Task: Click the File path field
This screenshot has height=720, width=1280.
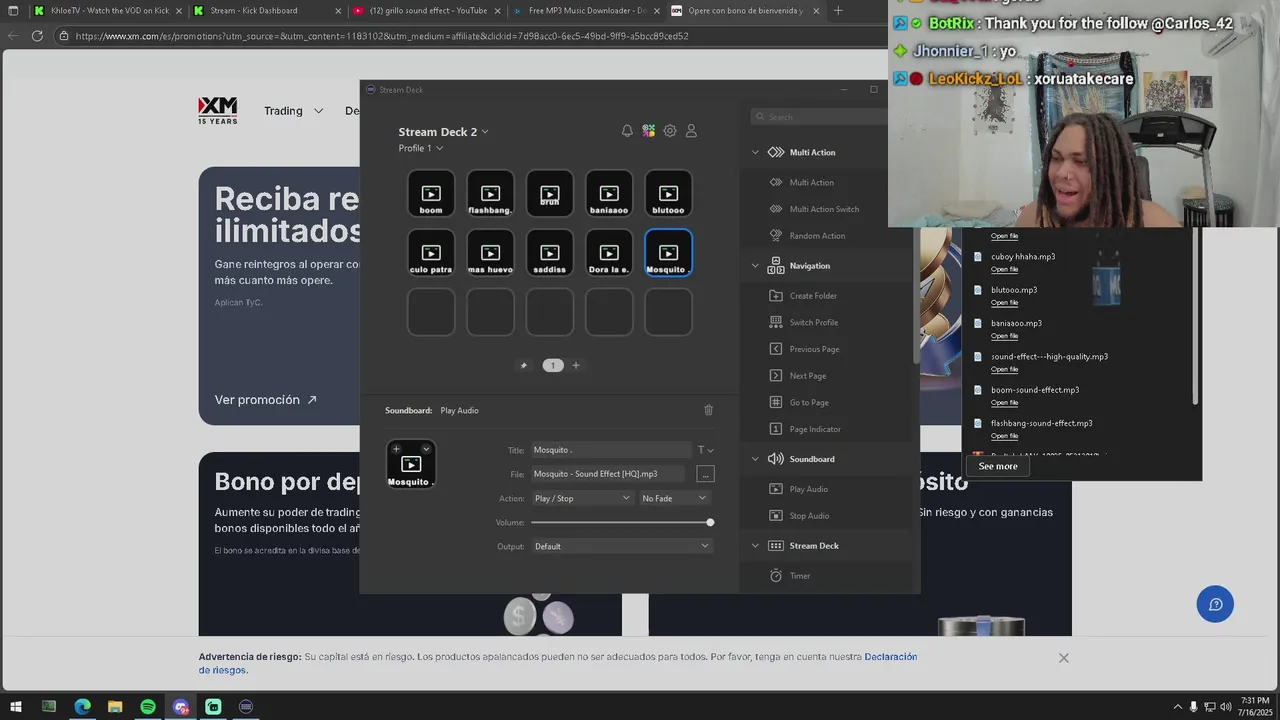Action: [610, 474]
